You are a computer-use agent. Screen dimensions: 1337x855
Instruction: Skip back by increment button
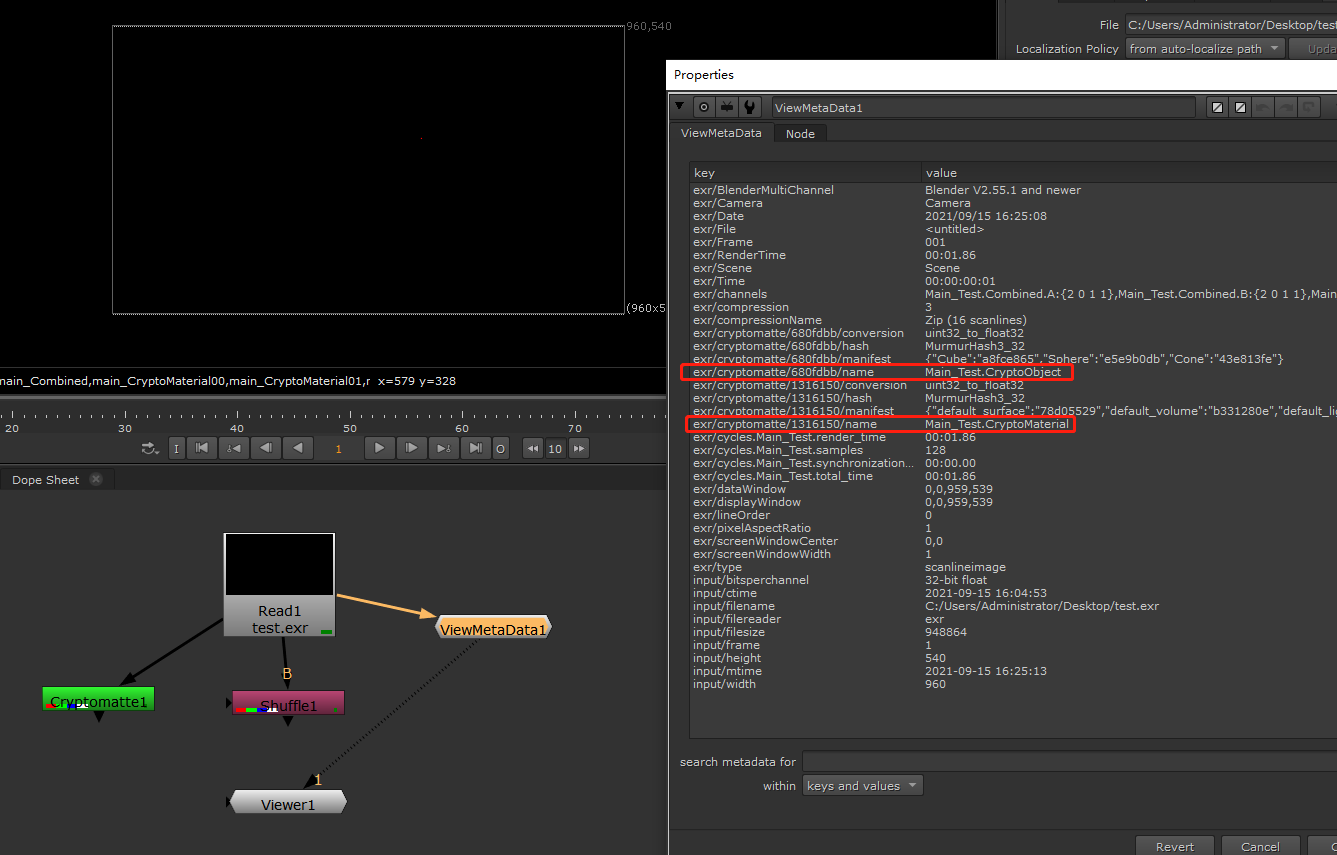click(533, 449)
